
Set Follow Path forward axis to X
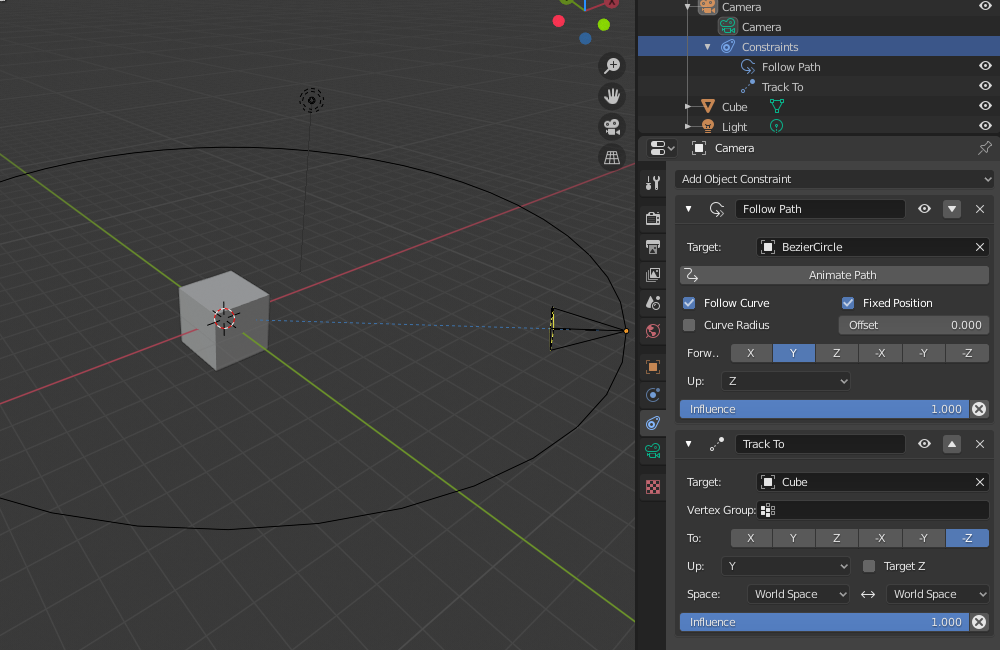point(751,353)
